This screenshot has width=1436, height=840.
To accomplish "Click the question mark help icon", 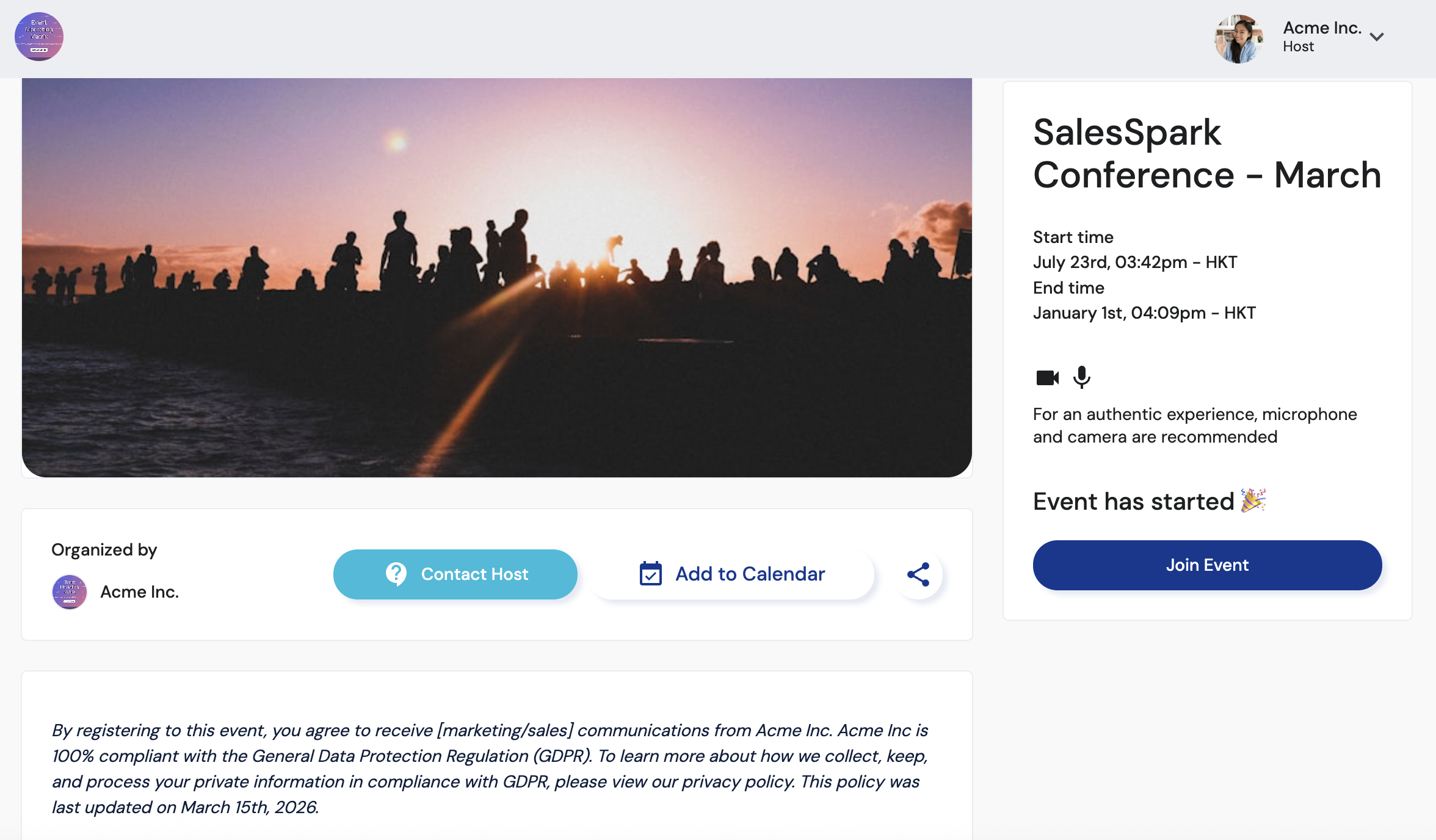I will tap(396, 574).
